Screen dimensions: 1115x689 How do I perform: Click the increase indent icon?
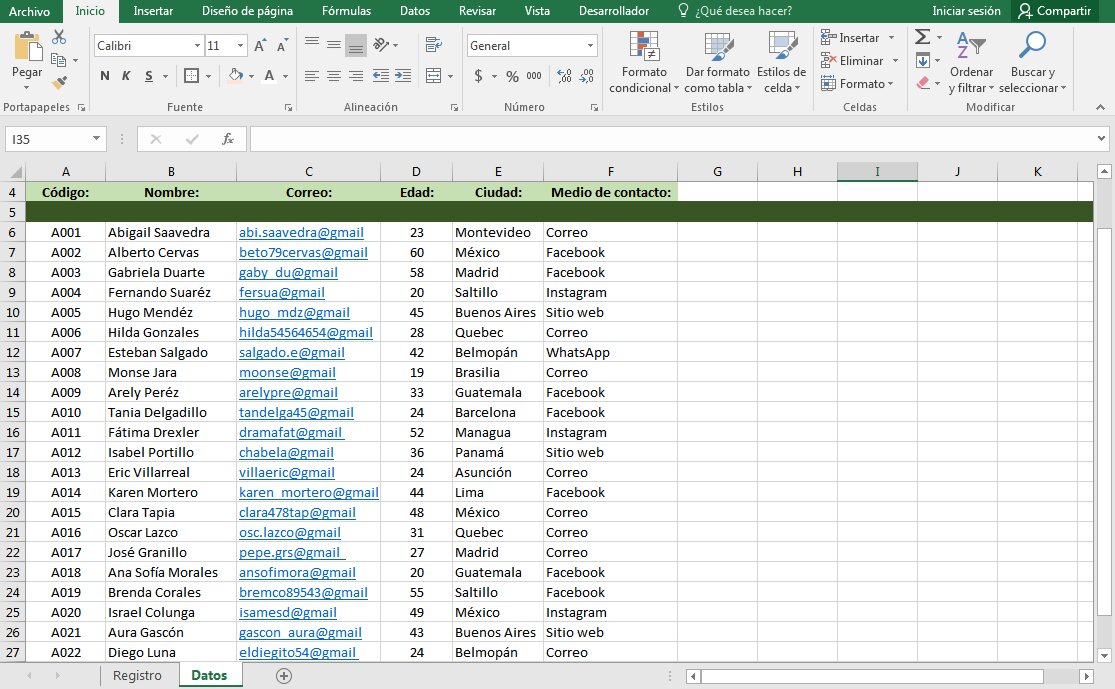[403, 75]
